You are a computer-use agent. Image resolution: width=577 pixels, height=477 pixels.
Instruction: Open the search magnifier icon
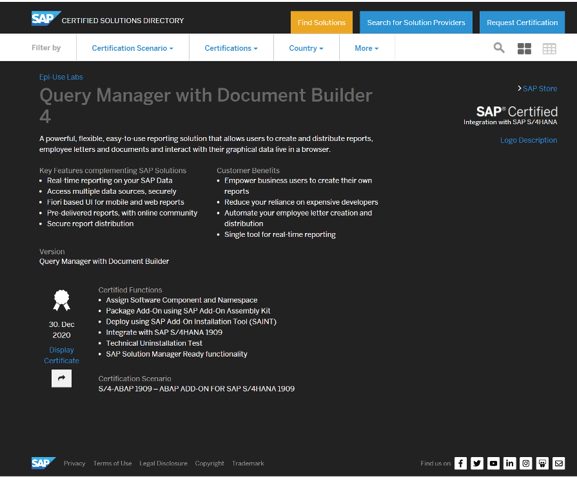point(499,48)
